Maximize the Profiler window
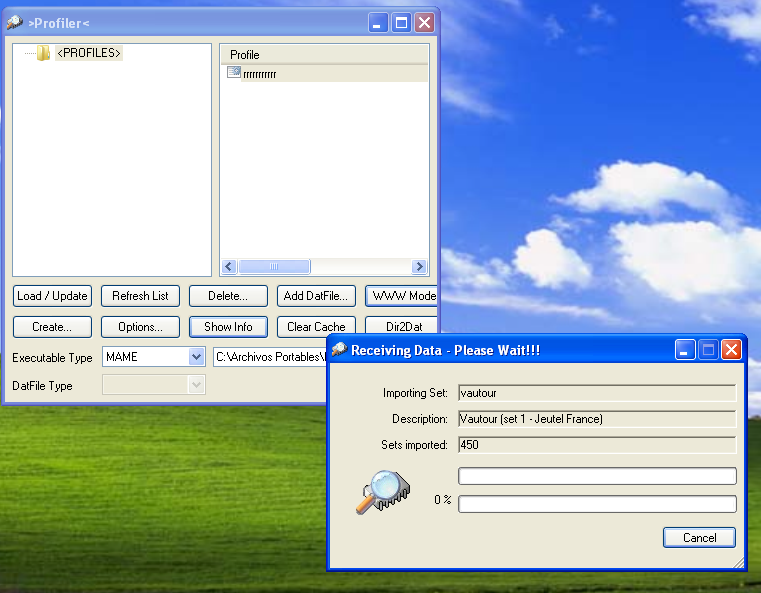761x593 pixels. 401,23
